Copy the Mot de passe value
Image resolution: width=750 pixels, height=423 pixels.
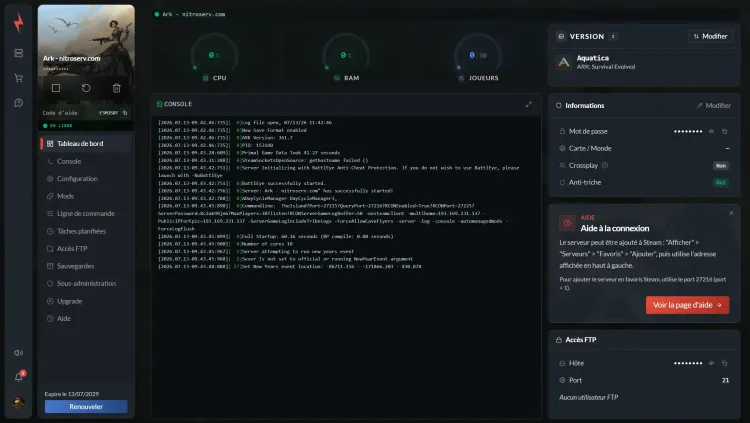[725, 131]
